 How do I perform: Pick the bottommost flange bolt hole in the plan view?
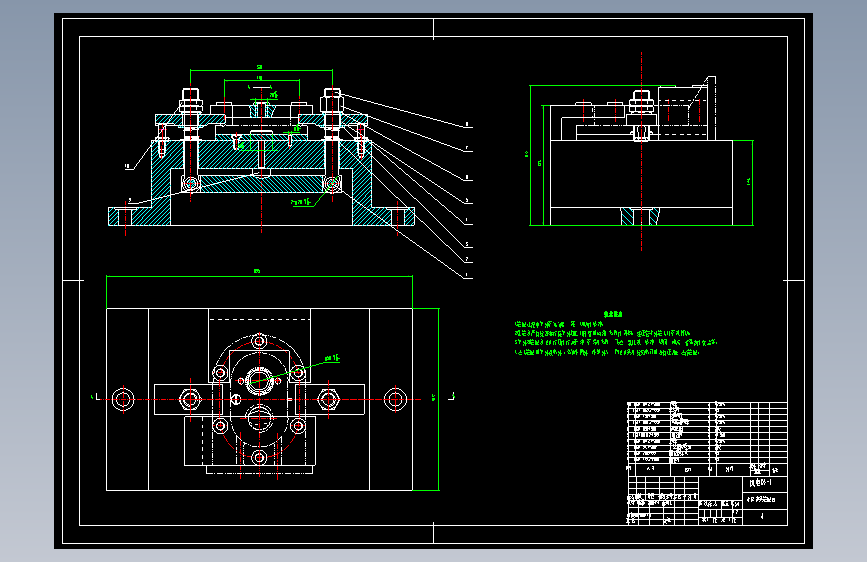(259, 457)
